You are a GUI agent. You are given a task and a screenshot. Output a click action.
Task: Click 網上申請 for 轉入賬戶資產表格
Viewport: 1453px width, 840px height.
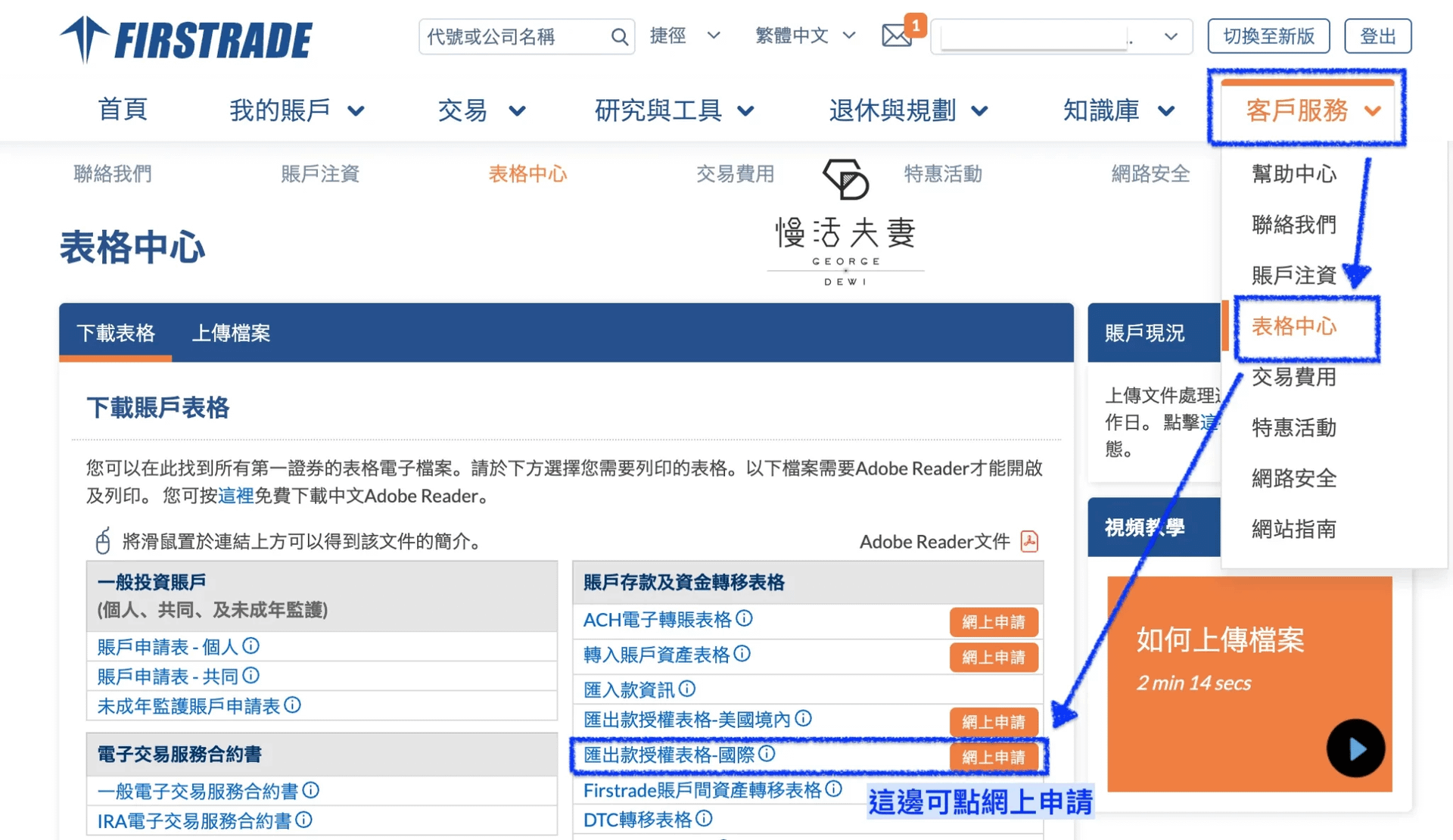pyautogui.click(x=994, y=657)
